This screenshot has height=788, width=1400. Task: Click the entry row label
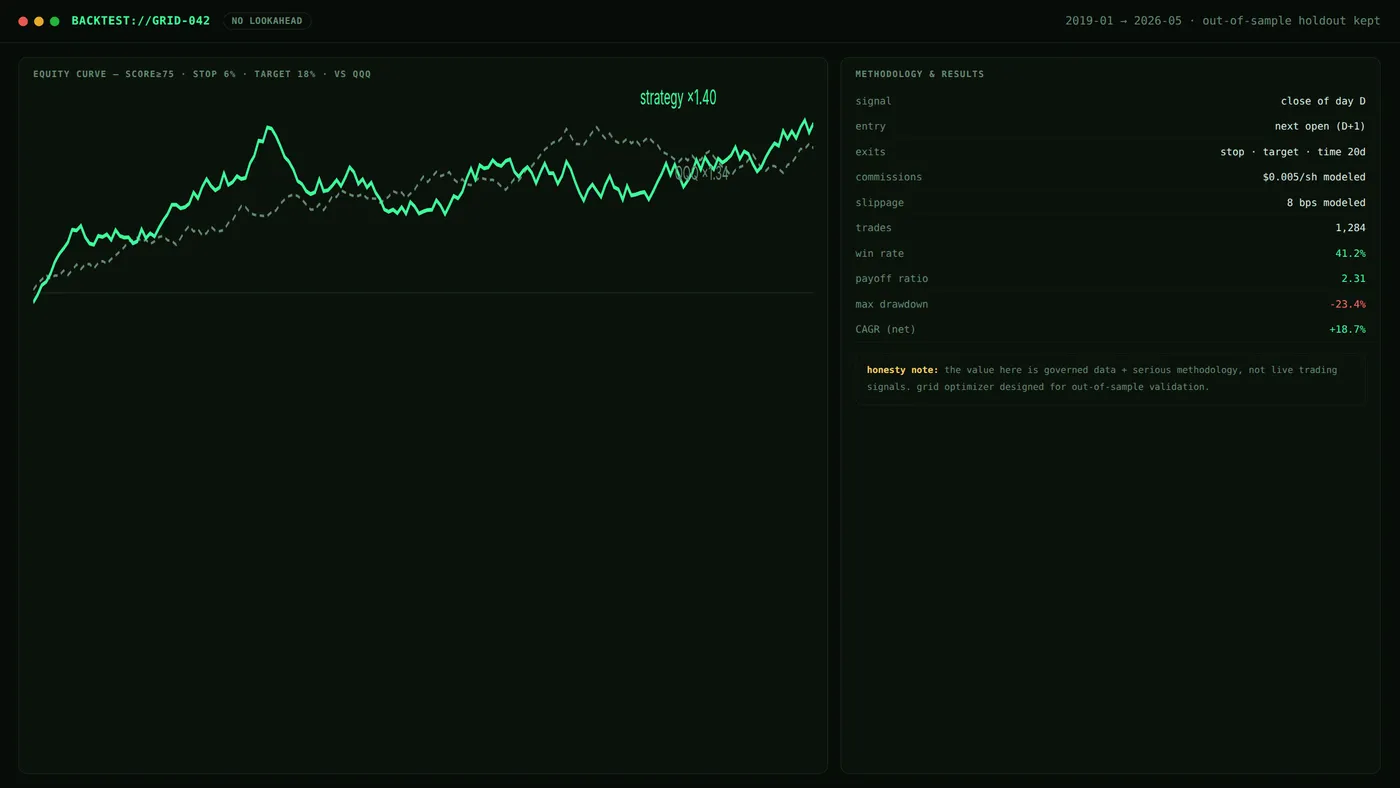[870, 126]
